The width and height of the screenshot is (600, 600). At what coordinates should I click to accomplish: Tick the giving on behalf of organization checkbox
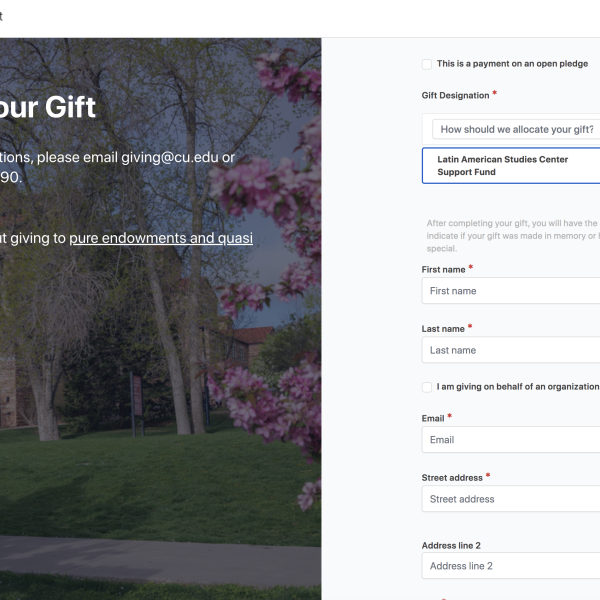coord(427,387)
